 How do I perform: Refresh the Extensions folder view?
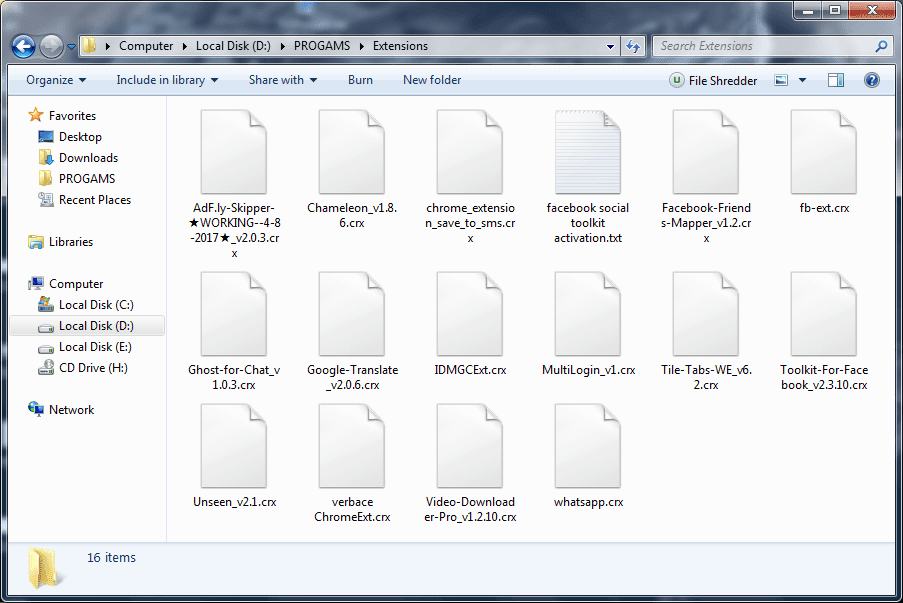point(633,46)
